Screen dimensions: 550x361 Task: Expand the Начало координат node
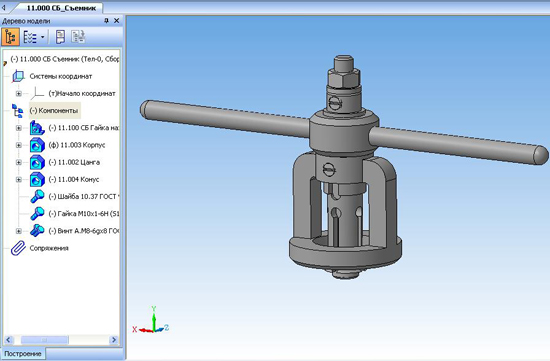(19, 94)
